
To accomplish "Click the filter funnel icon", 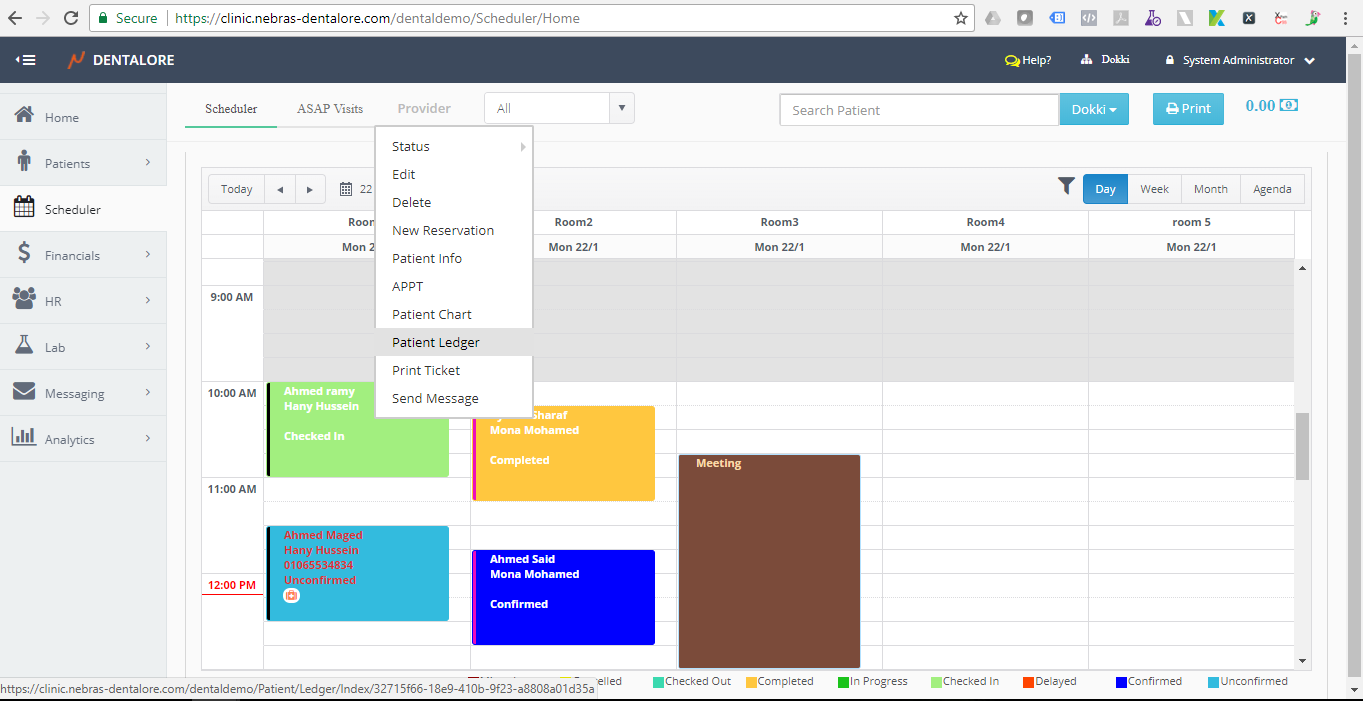I will 1066,186.
